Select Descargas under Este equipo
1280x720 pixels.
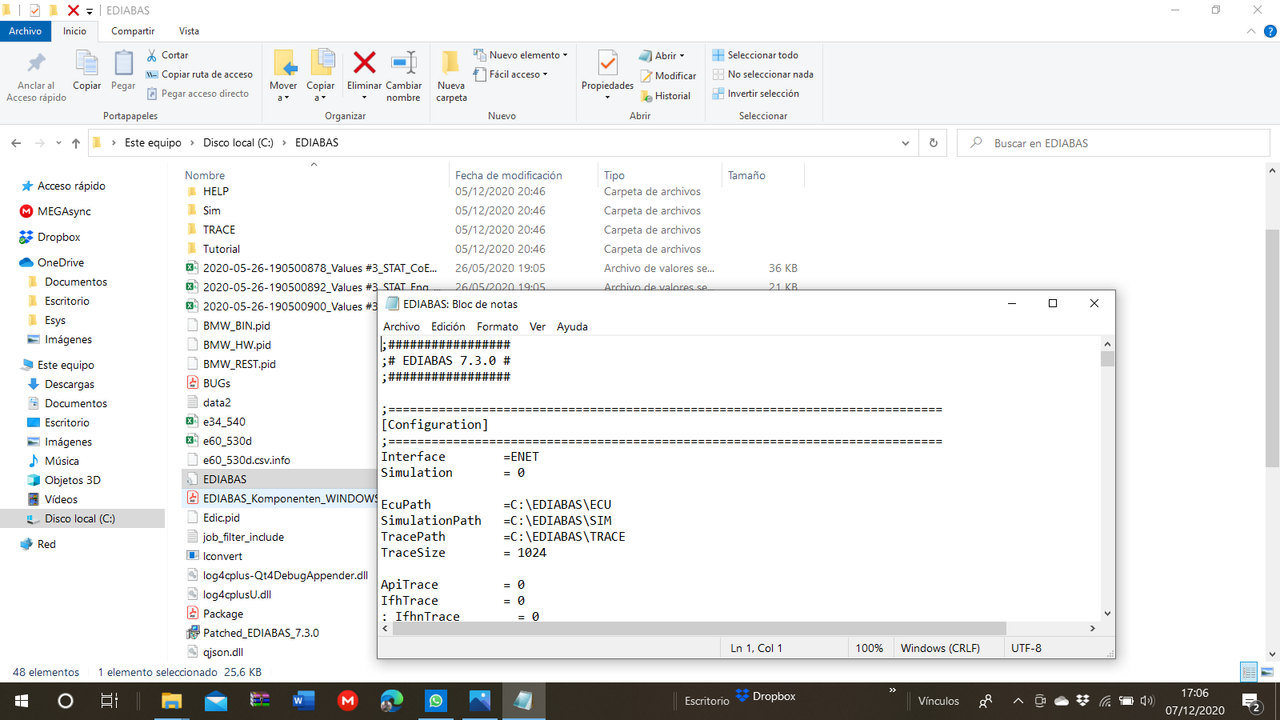tap(69, 384)
